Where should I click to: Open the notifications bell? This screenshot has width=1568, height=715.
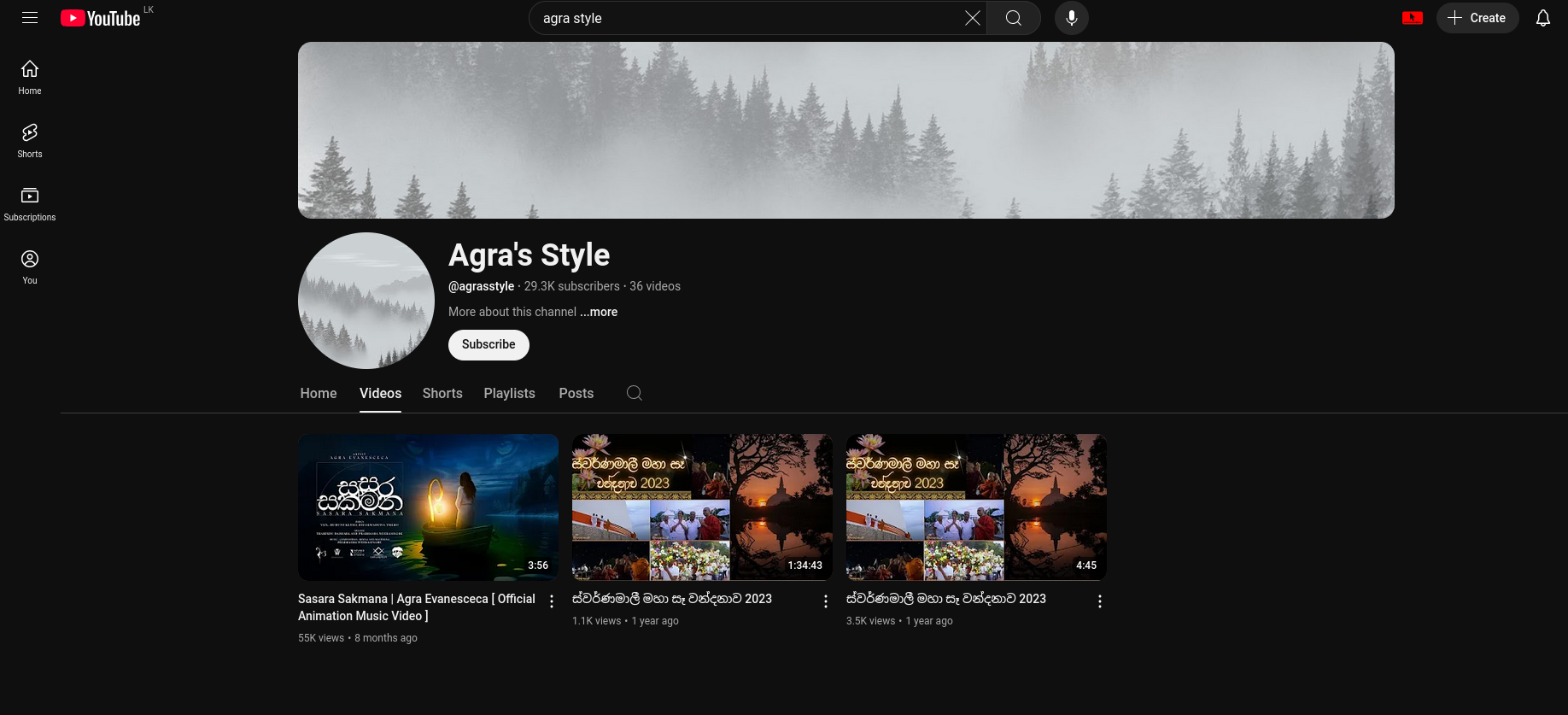[1543, 18]
